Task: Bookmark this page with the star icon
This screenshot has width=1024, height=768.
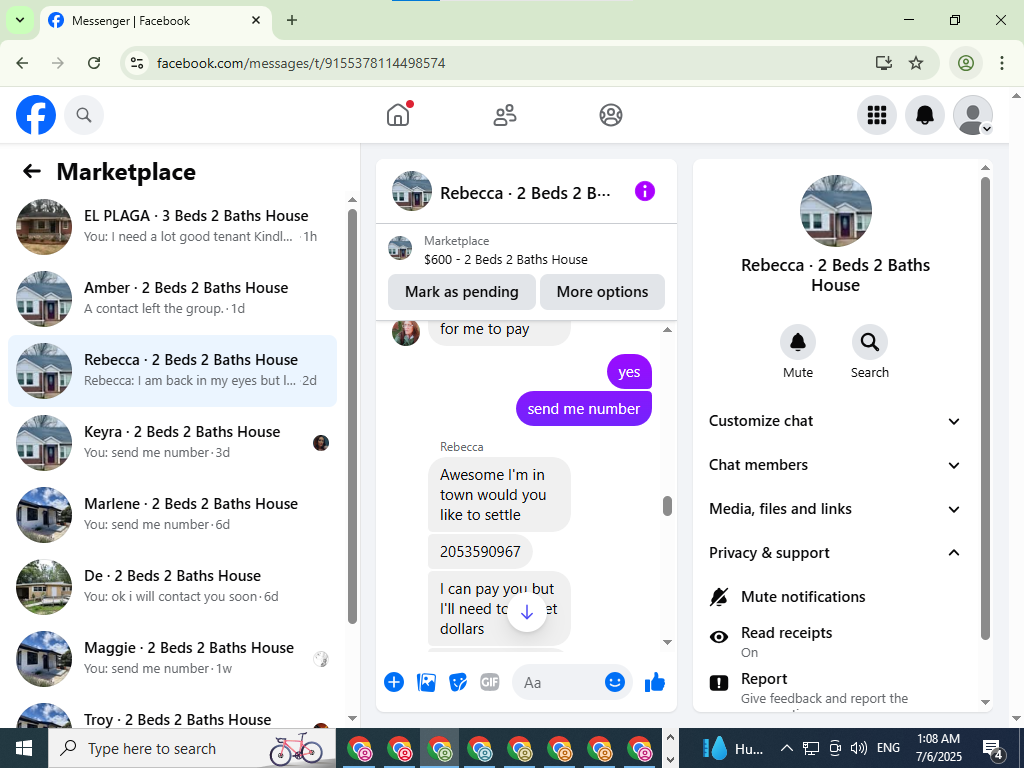Action: coord(916,63)
